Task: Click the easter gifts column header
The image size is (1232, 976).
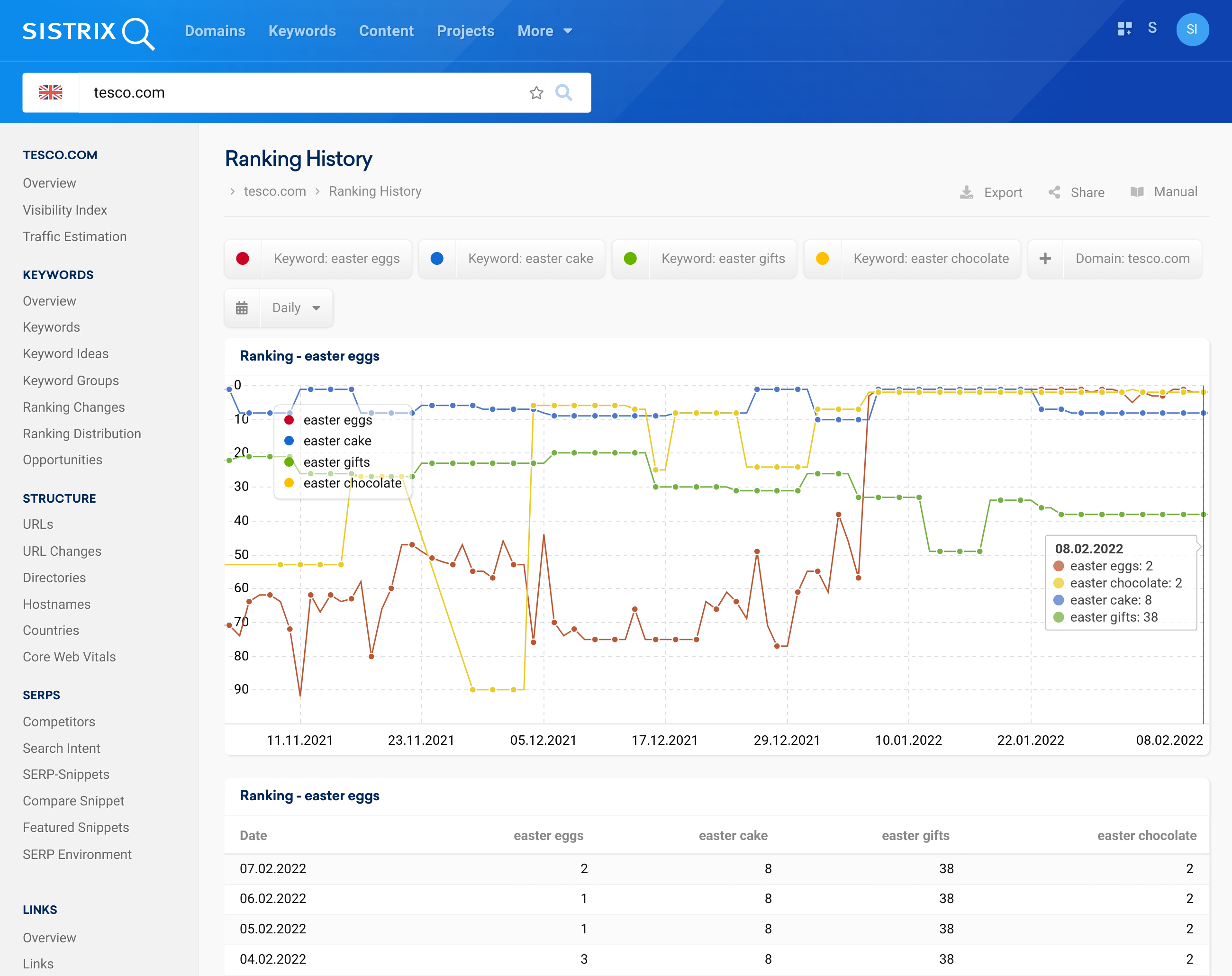Action: tap(915, 835)
